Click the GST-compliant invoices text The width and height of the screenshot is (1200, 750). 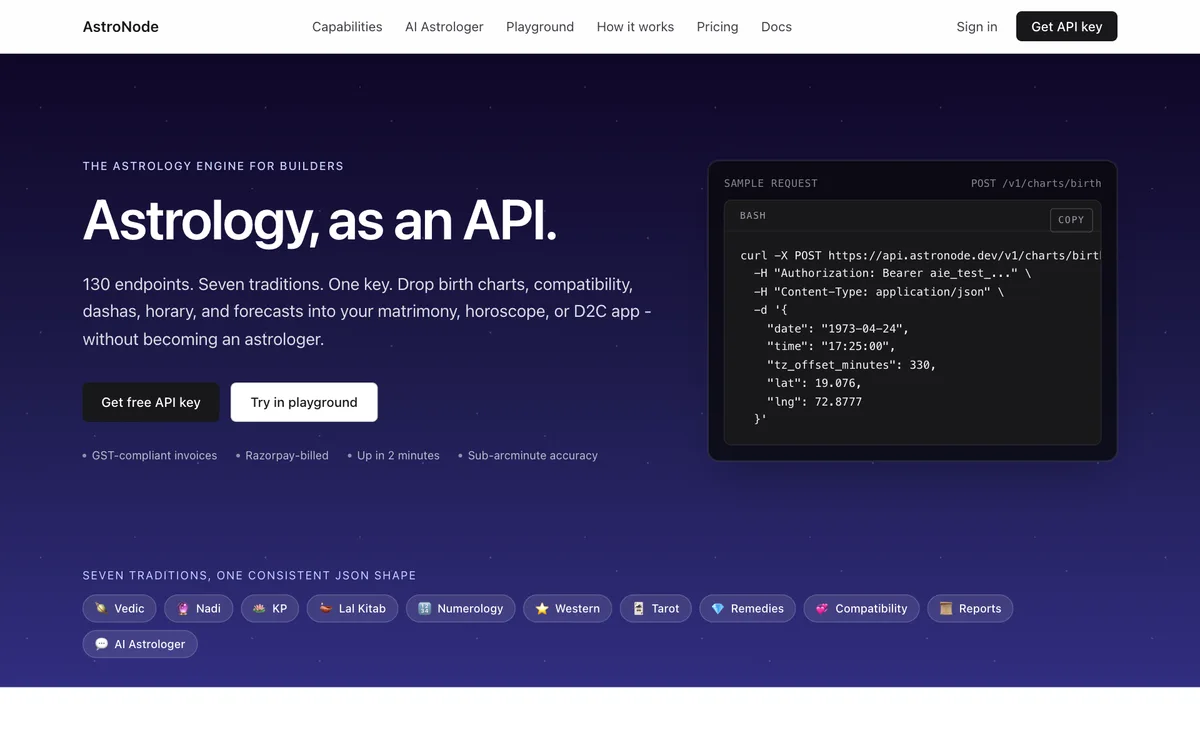154,455
